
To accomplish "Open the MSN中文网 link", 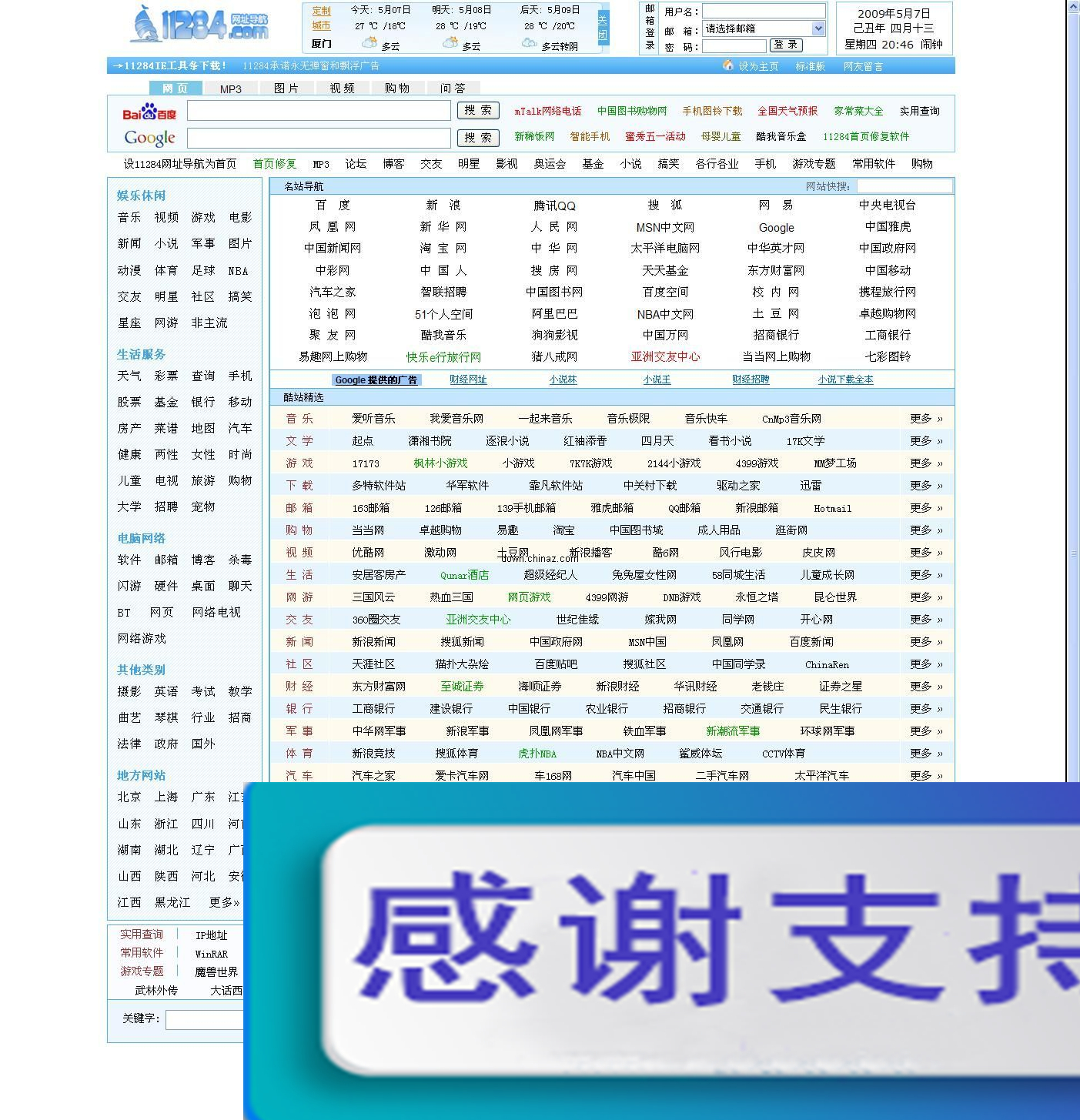I will click(x=665, y=227).
